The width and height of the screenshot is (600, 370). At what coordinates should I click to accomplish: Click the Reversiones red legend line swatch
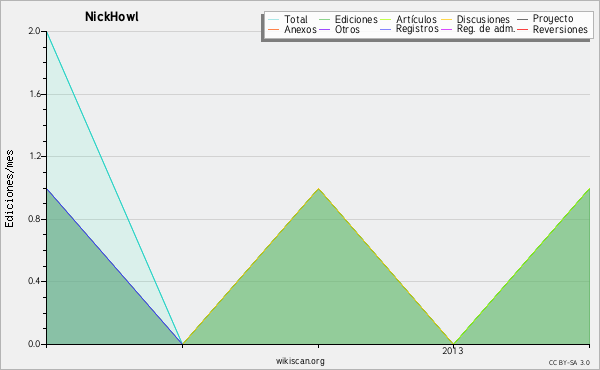tap(523, 29)
